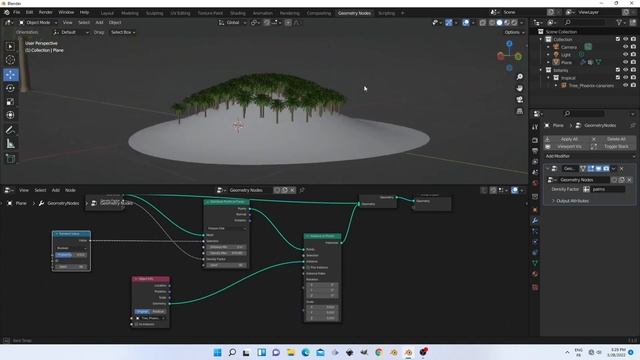Screen dimensions: 640x360
Task: Expand Tree_Phoenix canariensis outliner item
Action: point(556,86)
